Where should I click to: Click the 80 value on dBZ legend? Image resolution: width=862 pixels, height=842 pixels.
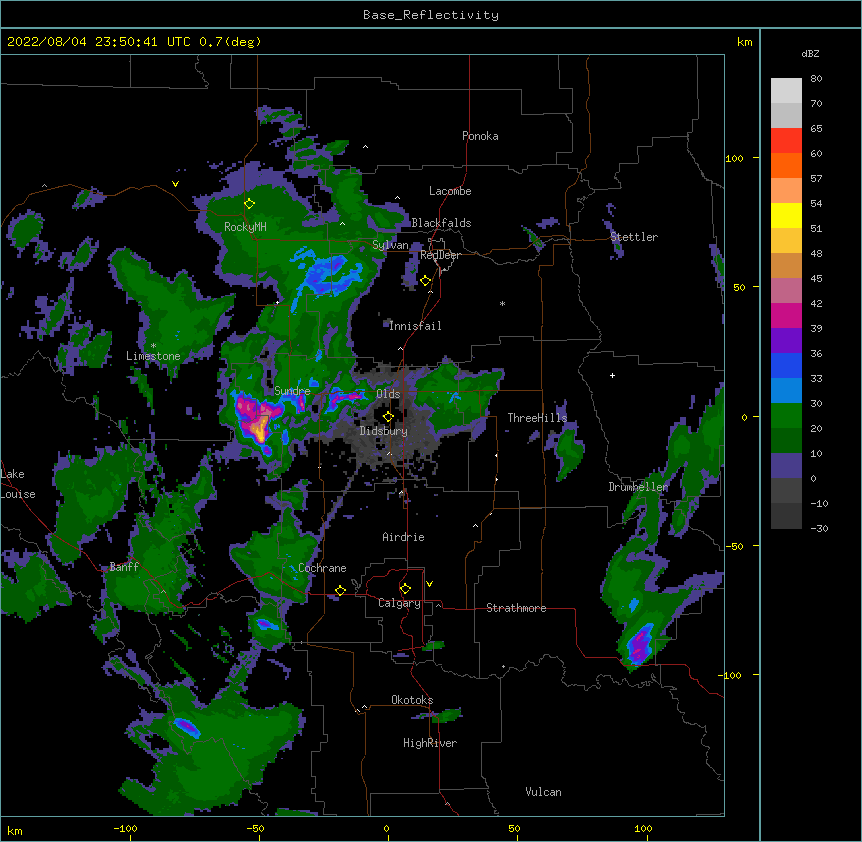(x=816, y=79)
